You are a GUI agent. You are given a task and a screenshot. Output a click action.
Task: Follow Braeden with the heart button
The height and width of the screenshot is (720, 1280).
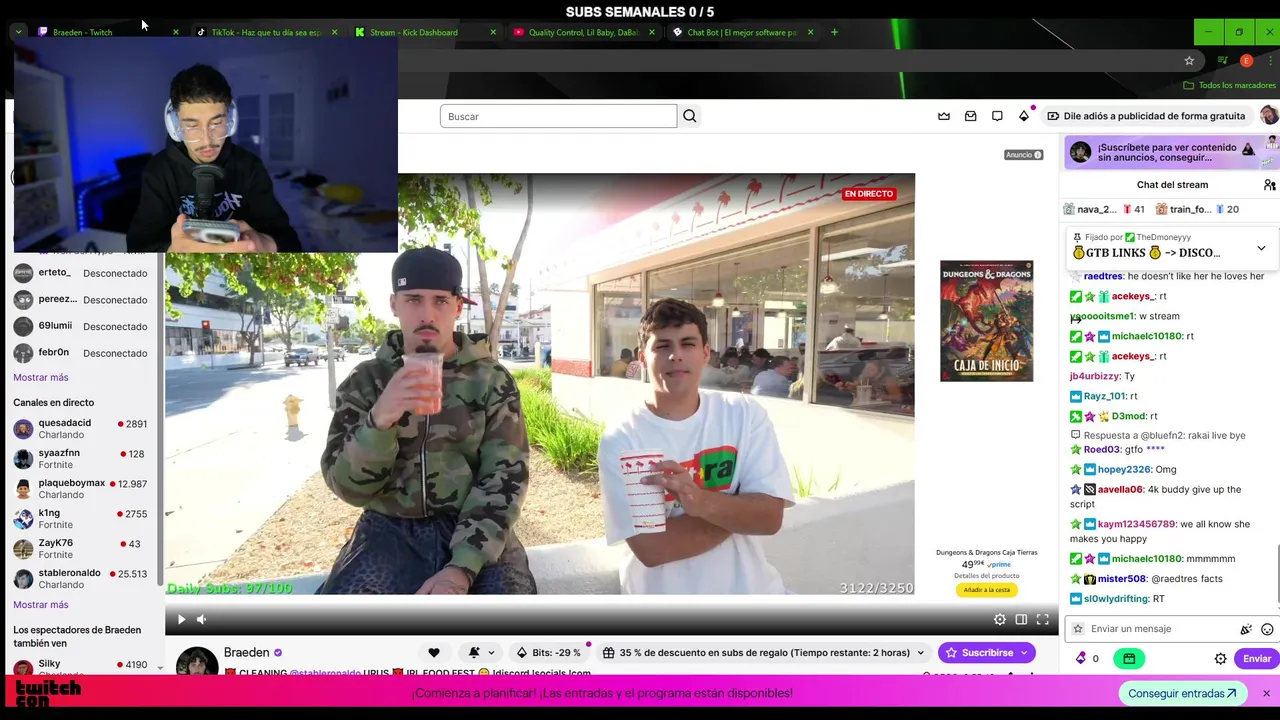(433, 653)
